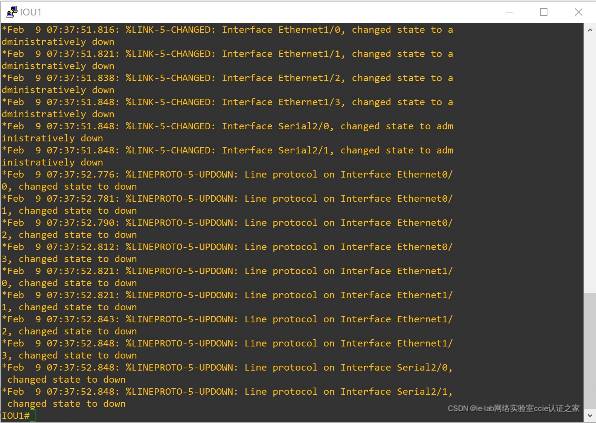Click the LINK-5-CHANGED Serial2/0 log line

tap(227, 132)
